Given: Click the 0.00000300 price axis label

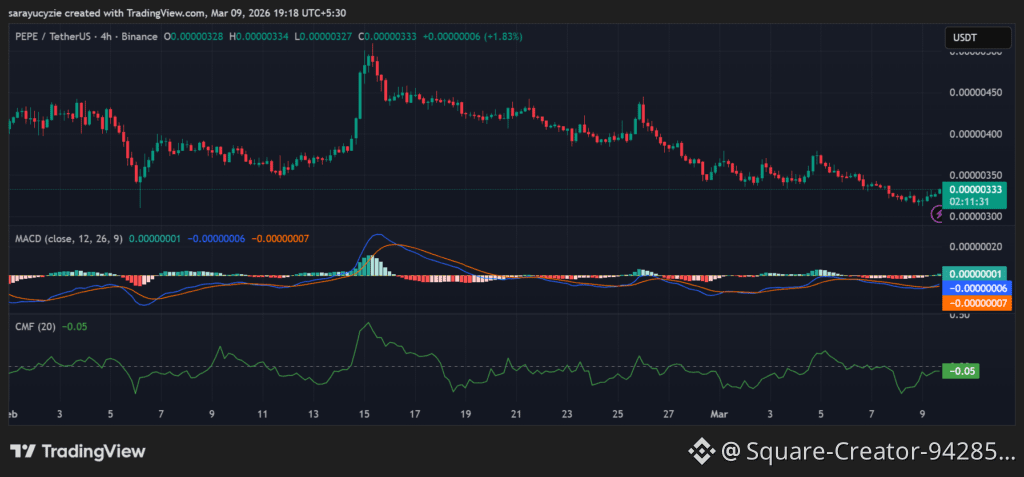Looking at the screenshot, I should click(976, 216).
